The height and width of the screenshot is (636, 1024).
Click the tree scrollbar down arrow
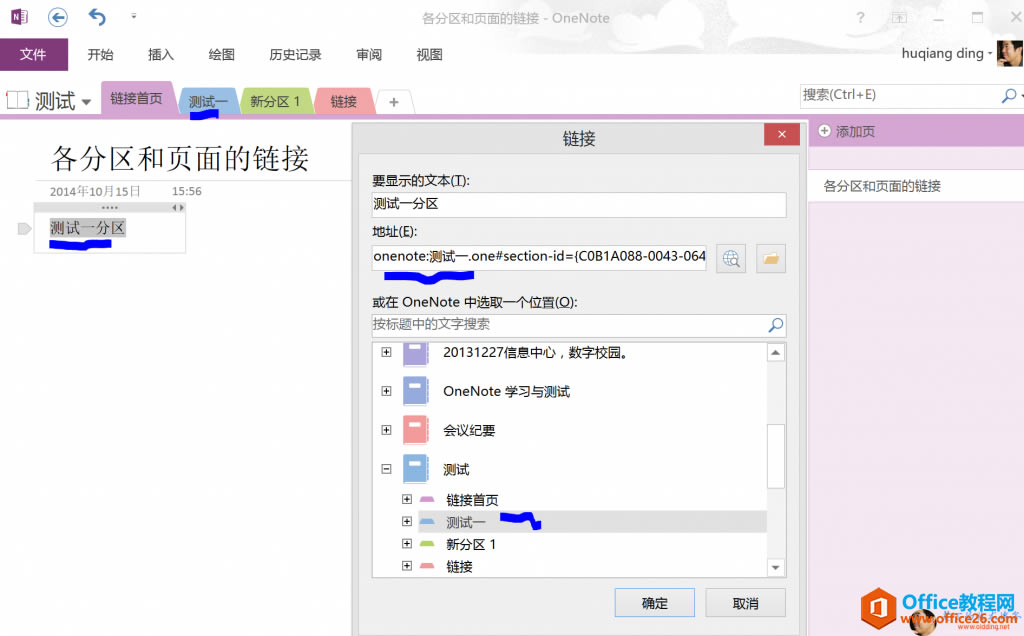pos(775,567)
